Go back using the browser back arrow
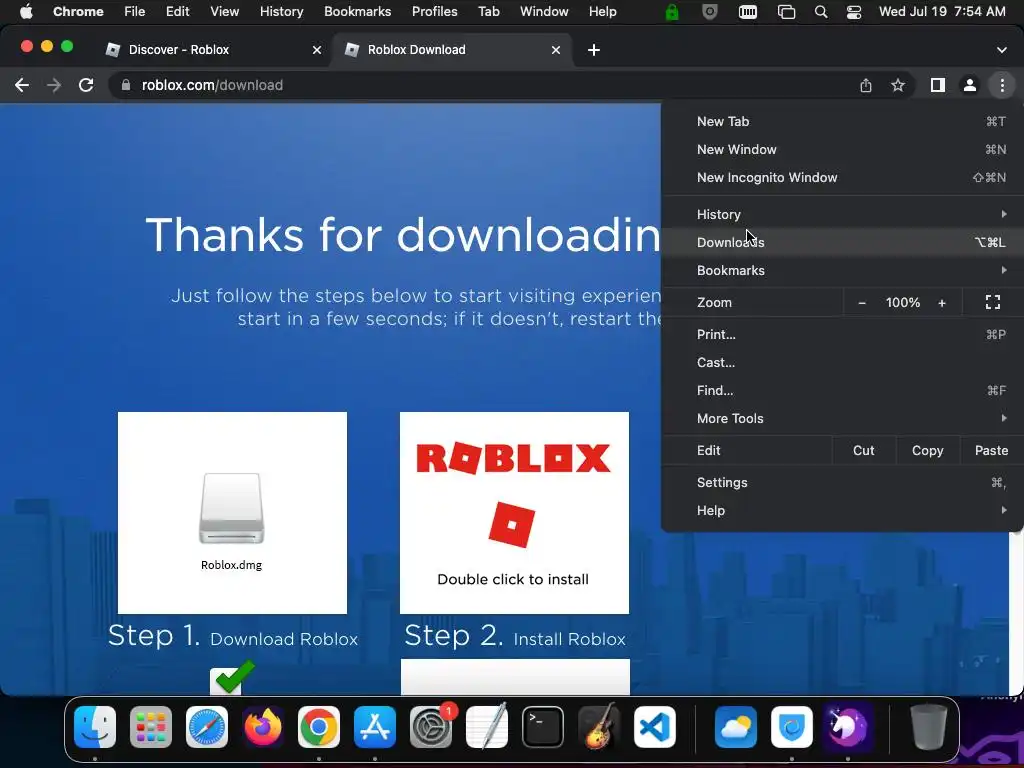 coord(22,85)
